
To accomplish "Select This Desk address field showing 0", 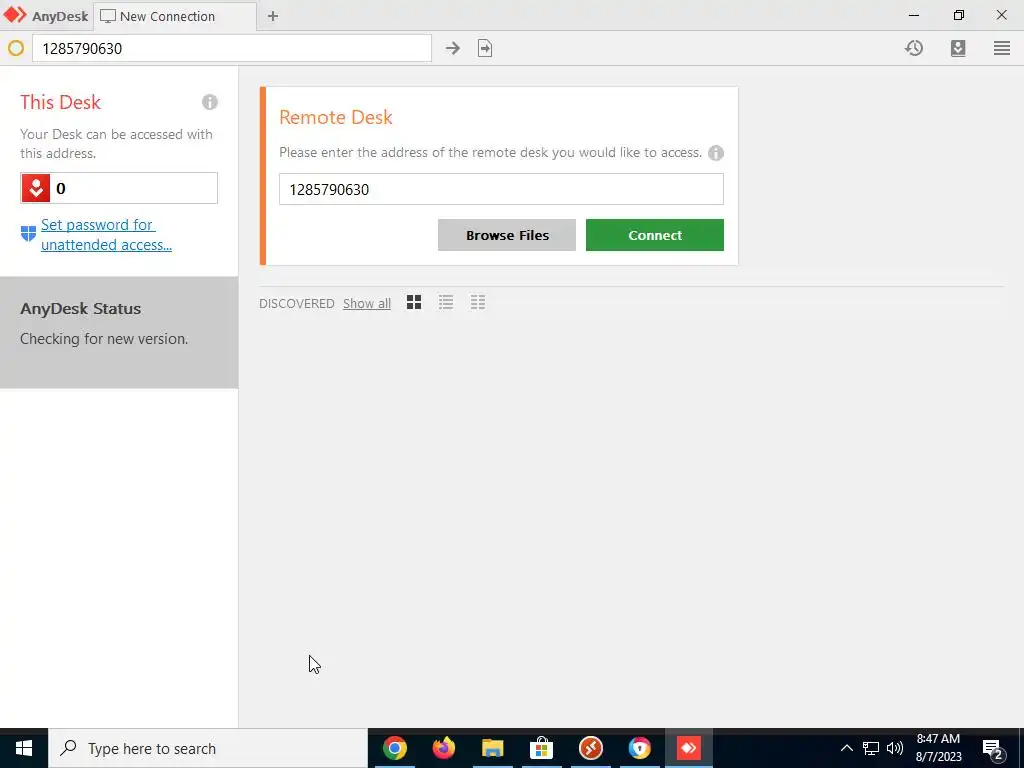I will (x=119, y=188).
